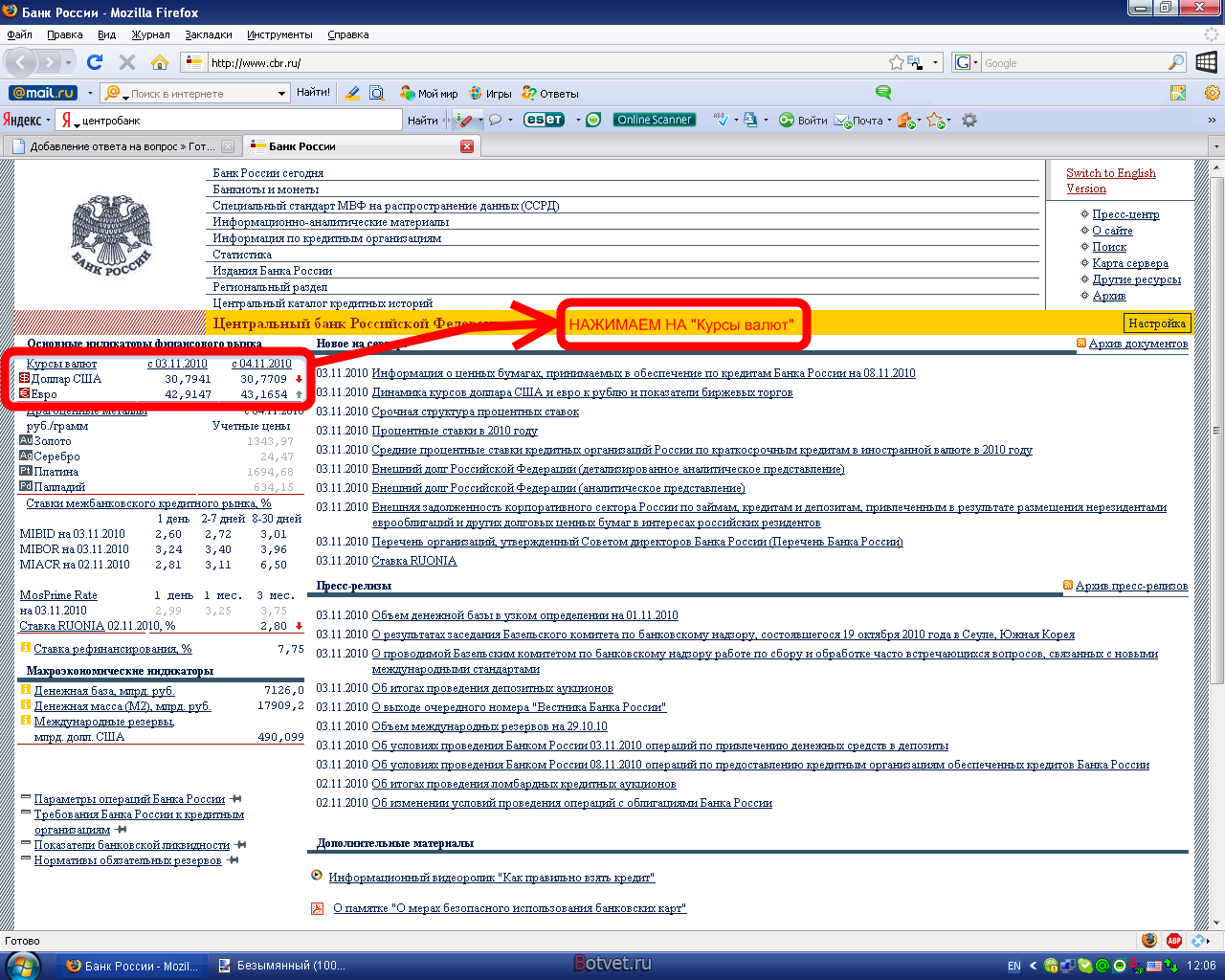1225x980 pixels.
Task: Click Найти button on Yandex toolbar
Action: 422,120
